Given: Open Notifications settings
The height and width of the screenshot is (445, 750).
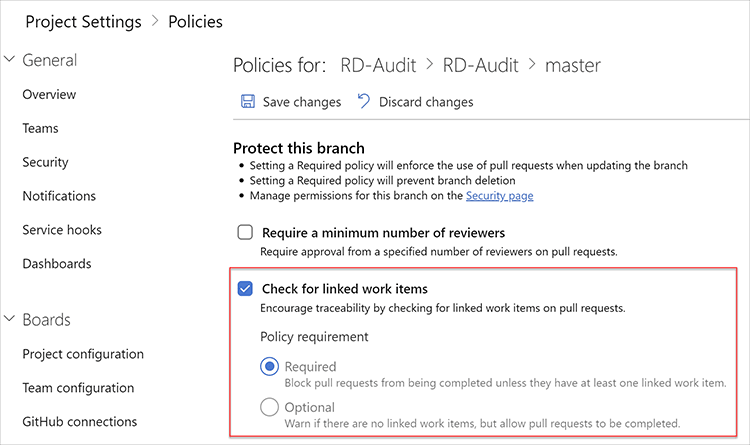Looking at the screenshot, I should click(x=59, y=196).
